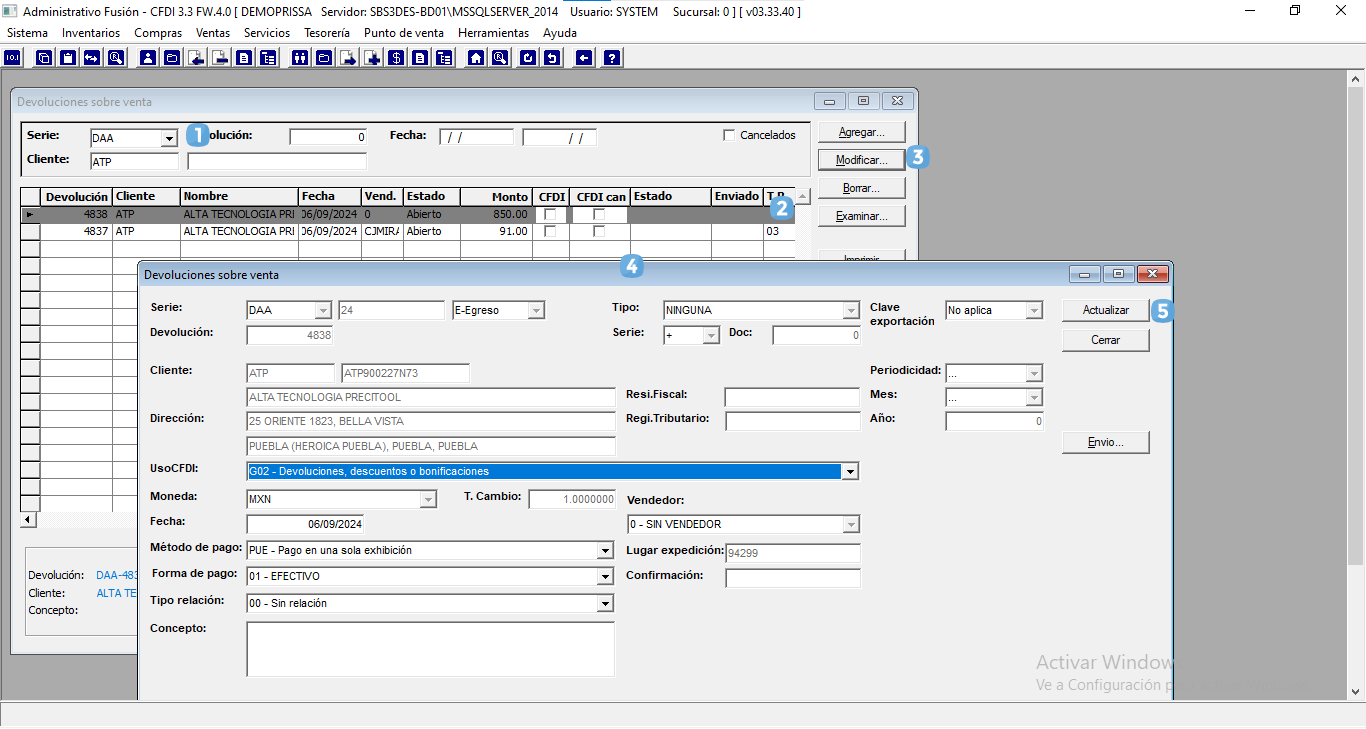The image size is (1366, 729).
Task: Click the Resi.Fiscal input field
Action: (x=792, y=397)
